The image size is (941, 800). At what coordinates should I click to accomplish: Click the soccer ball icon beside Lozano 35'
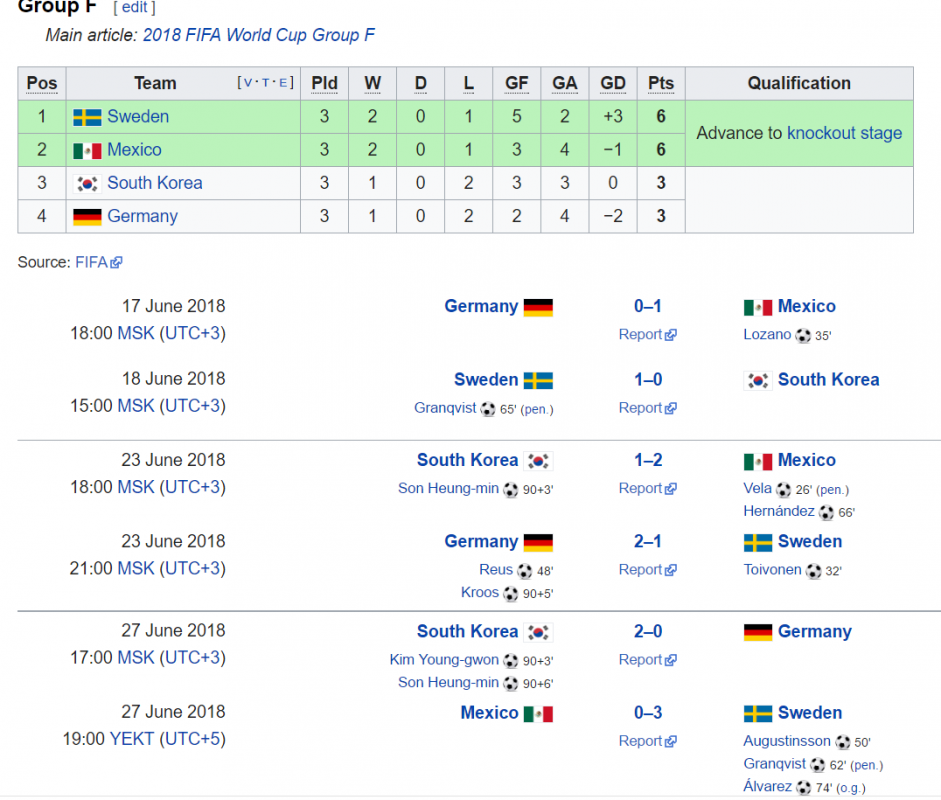pyautogui.click(x=803, y=335)
